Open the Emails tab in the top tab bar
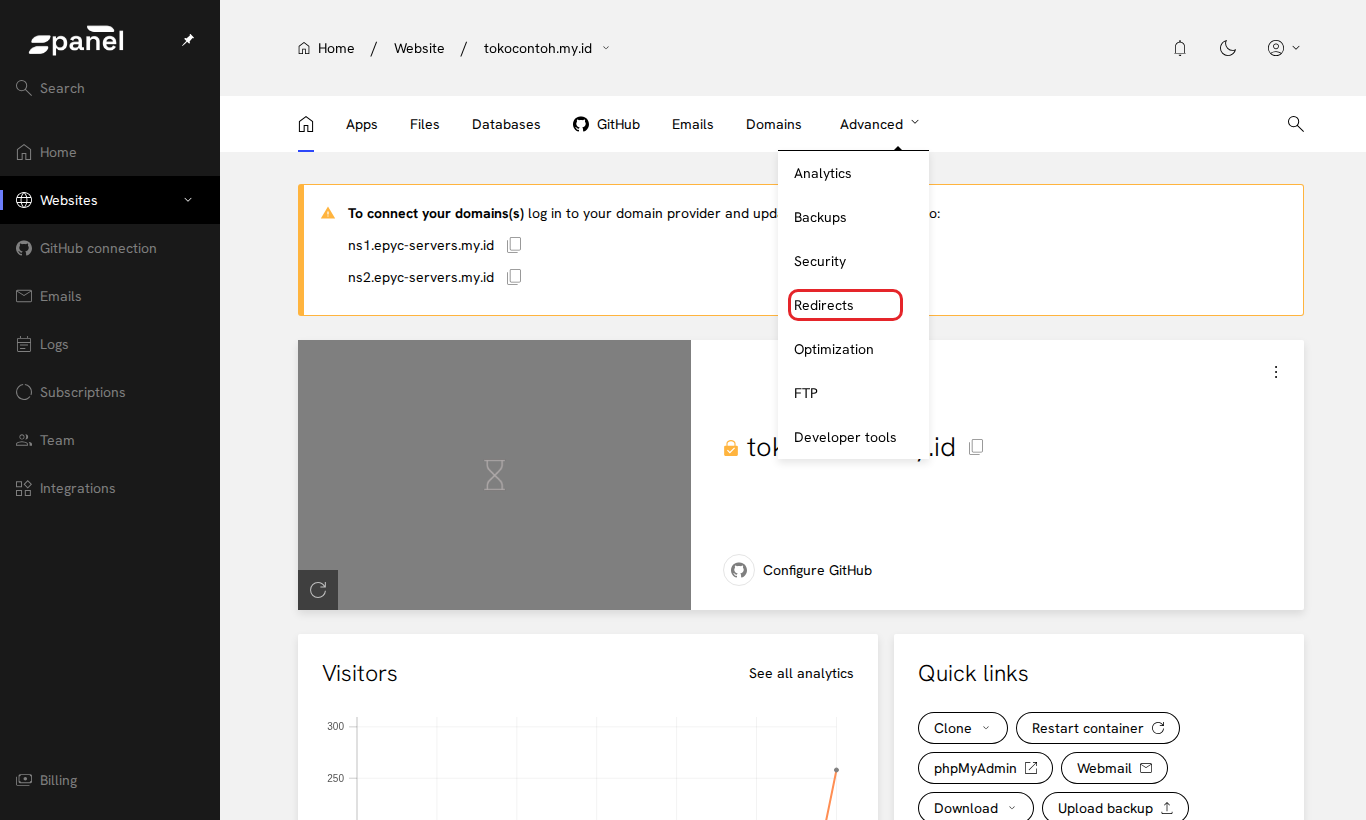Viewport: 1366px width, 820px height. coord(693,124)
